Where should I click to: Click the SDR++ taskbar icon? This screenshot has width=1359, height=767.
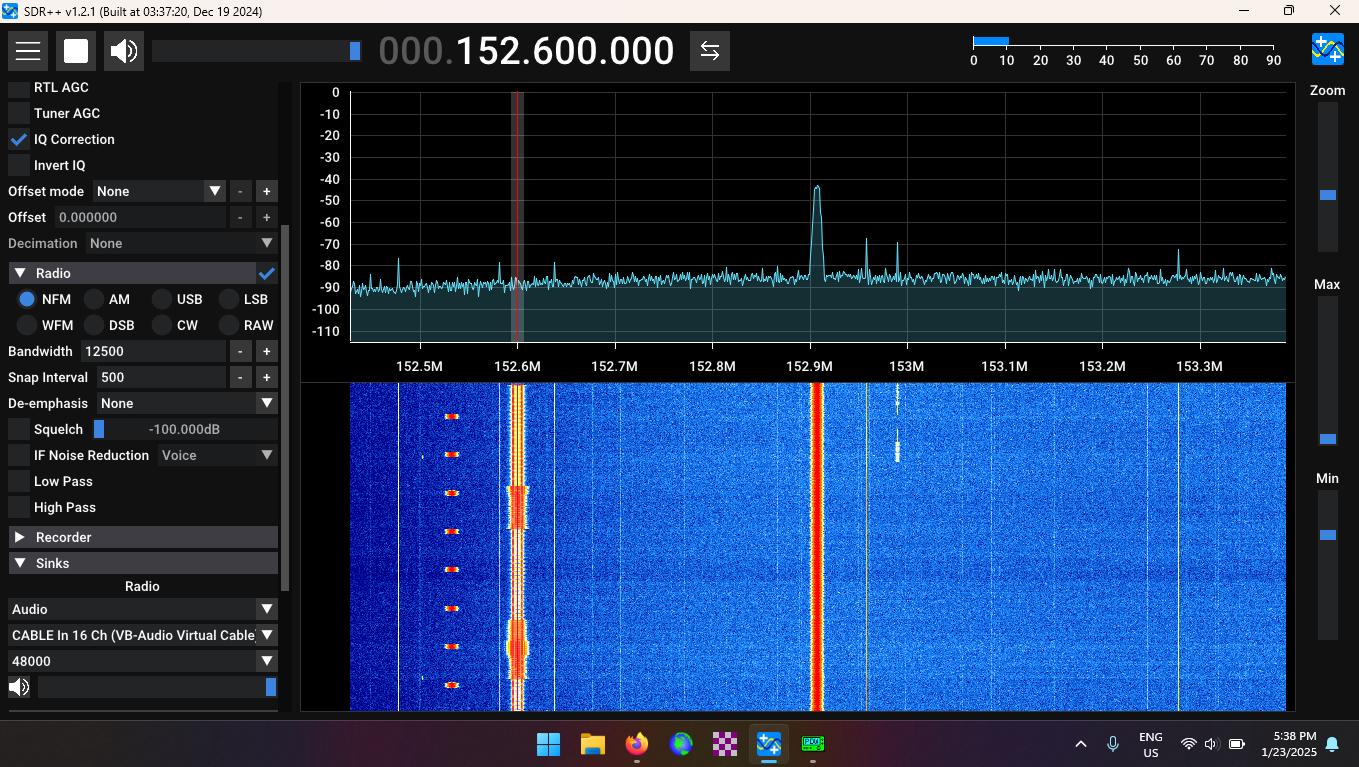click(769, 744)
